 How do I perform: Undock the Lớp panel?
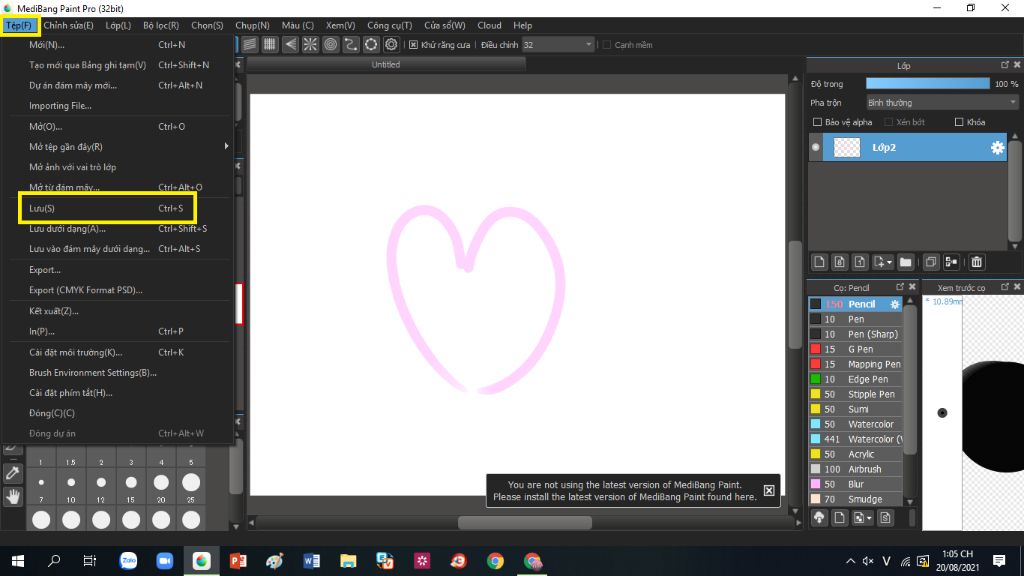1004,65
